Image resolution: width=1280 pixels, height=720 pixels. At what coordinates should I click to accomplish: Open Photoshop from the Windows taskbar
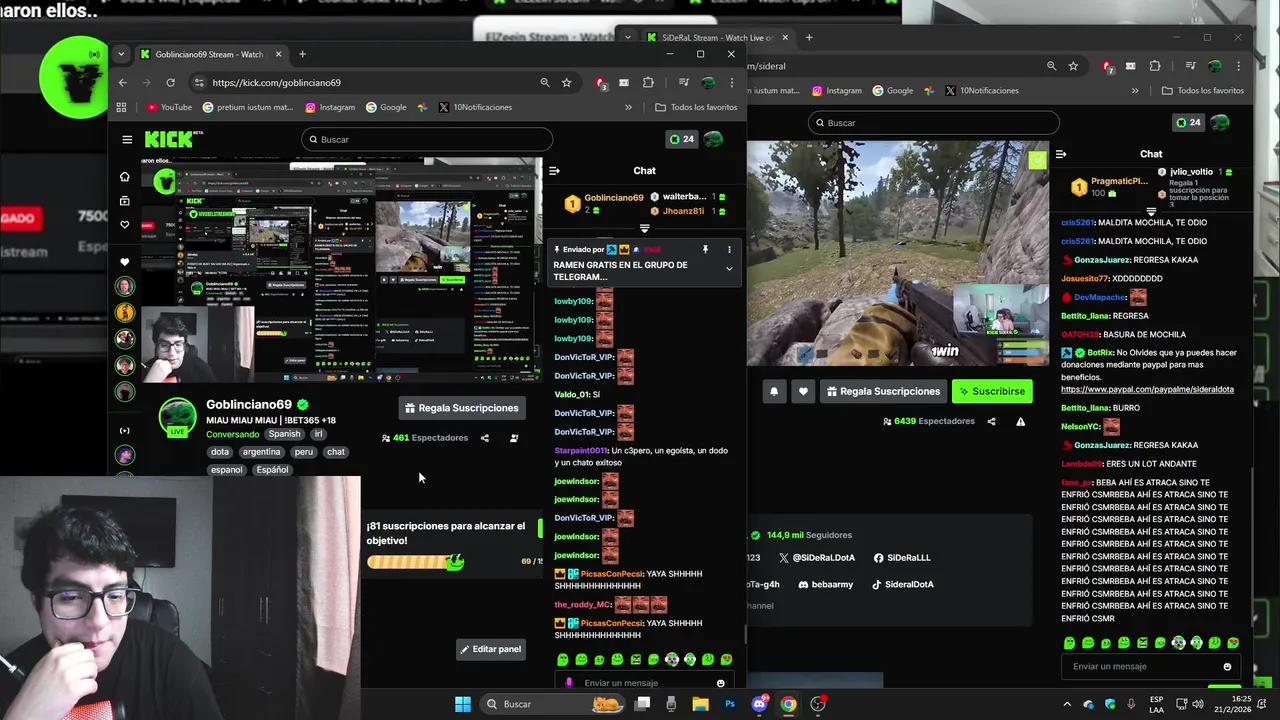point(730,704)
